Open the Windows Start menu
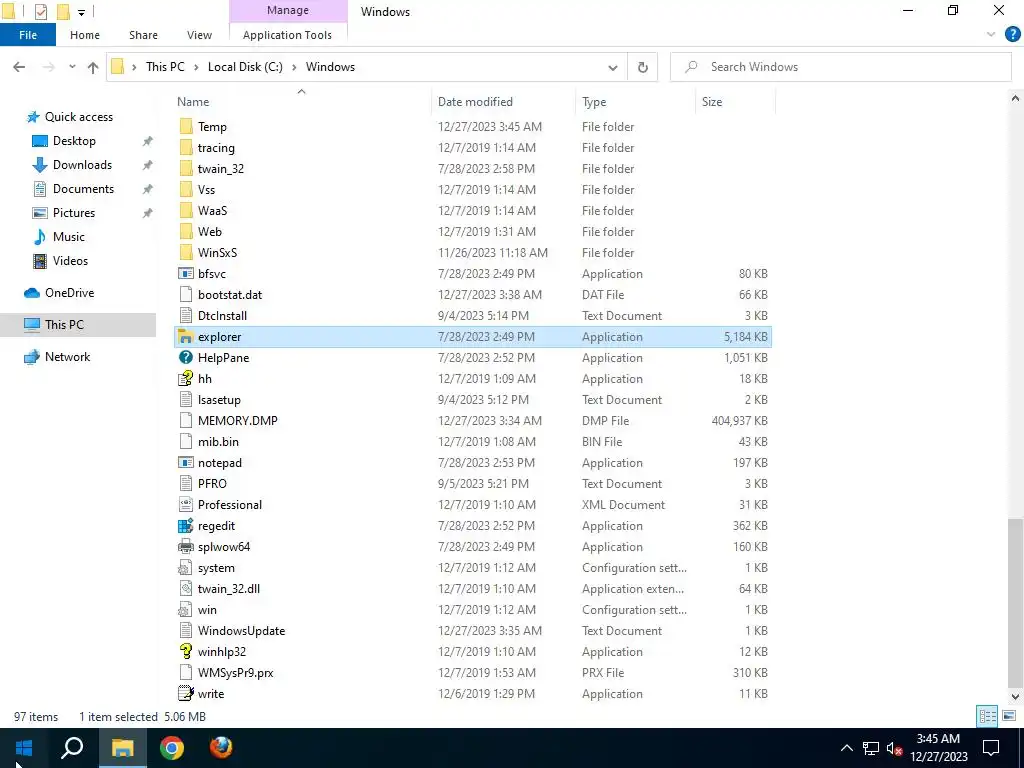Image resolution: width=1024 pixels, height=768 pixels. pos(24,748)
